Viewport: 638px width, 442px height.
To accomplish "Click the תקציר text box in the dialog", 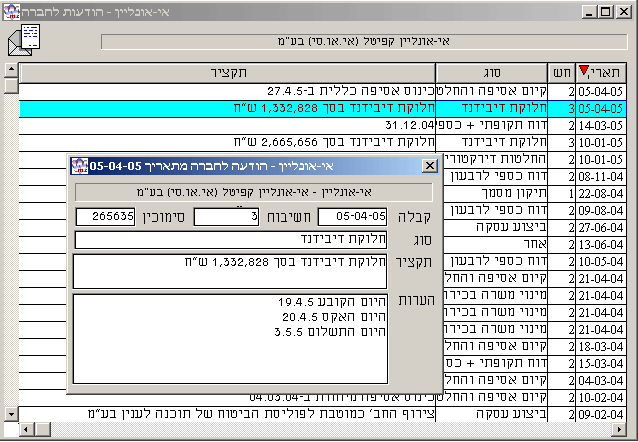I will pos(230,271).
